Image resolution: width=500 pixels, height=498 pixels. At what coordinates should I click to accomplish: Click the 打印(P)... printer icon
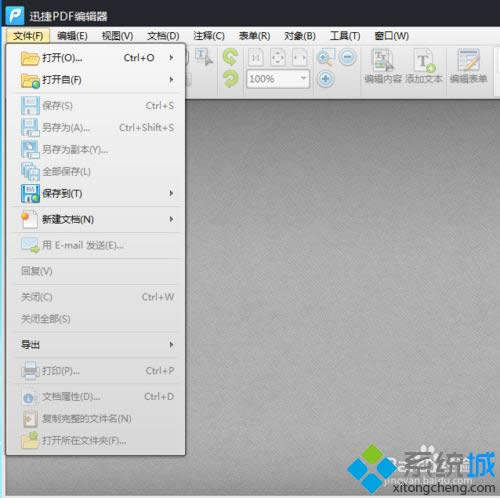30,371
